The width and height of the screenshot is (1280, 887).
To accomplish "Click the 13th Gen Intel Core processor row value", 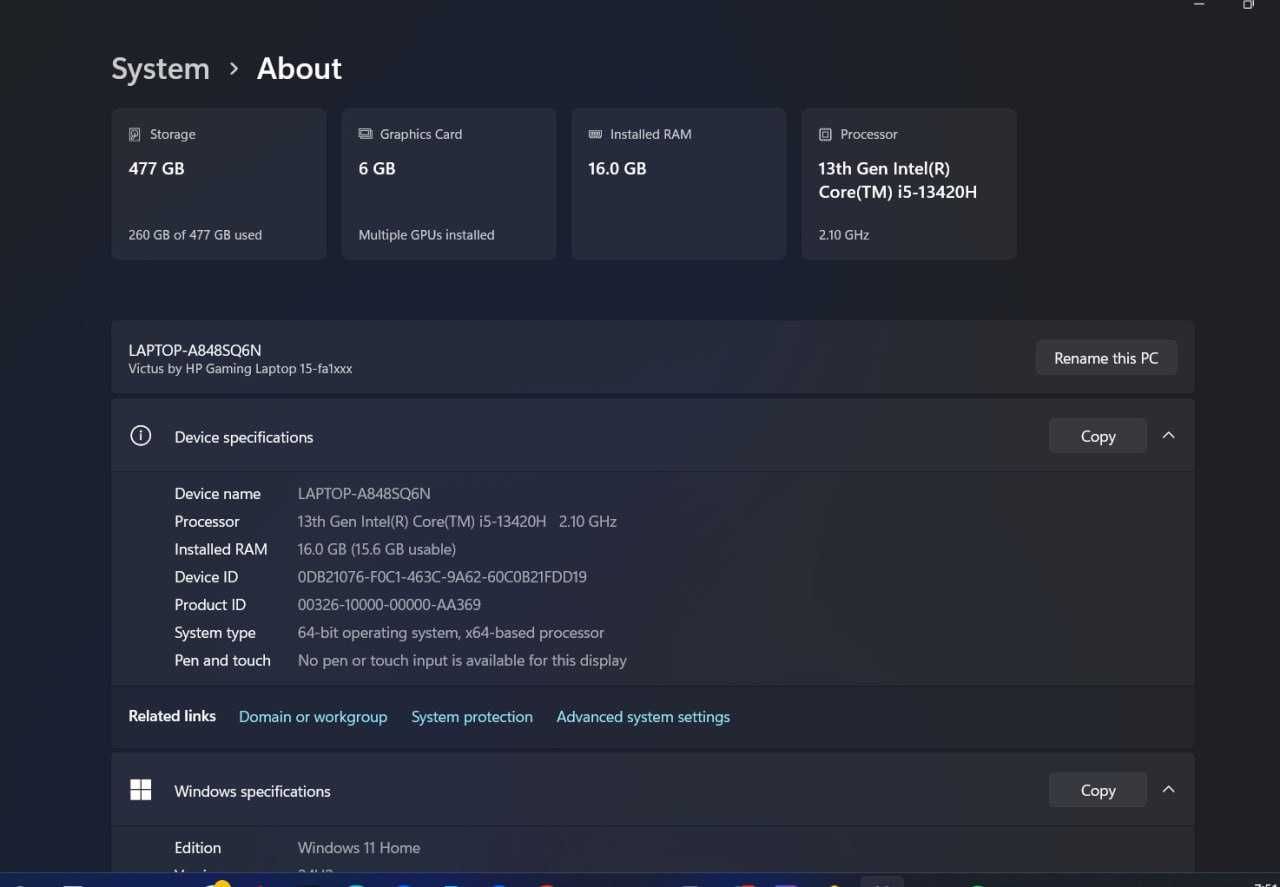I will (457, 522).
